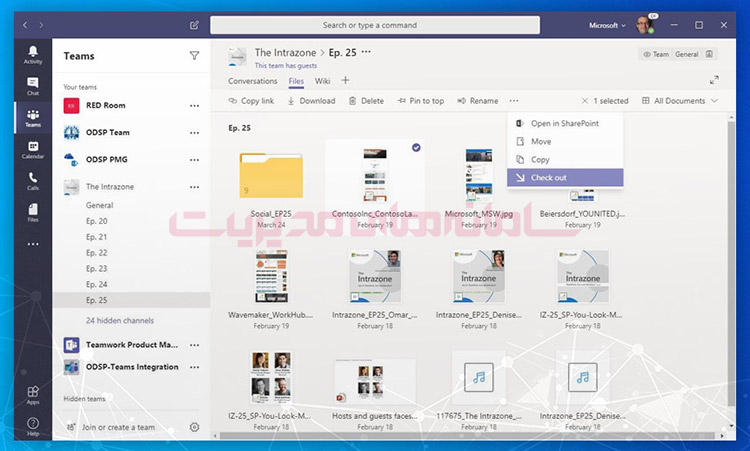Viewport: 750px width, 451px height.
Task: Select the RED Room team
Action: (106, 105)
